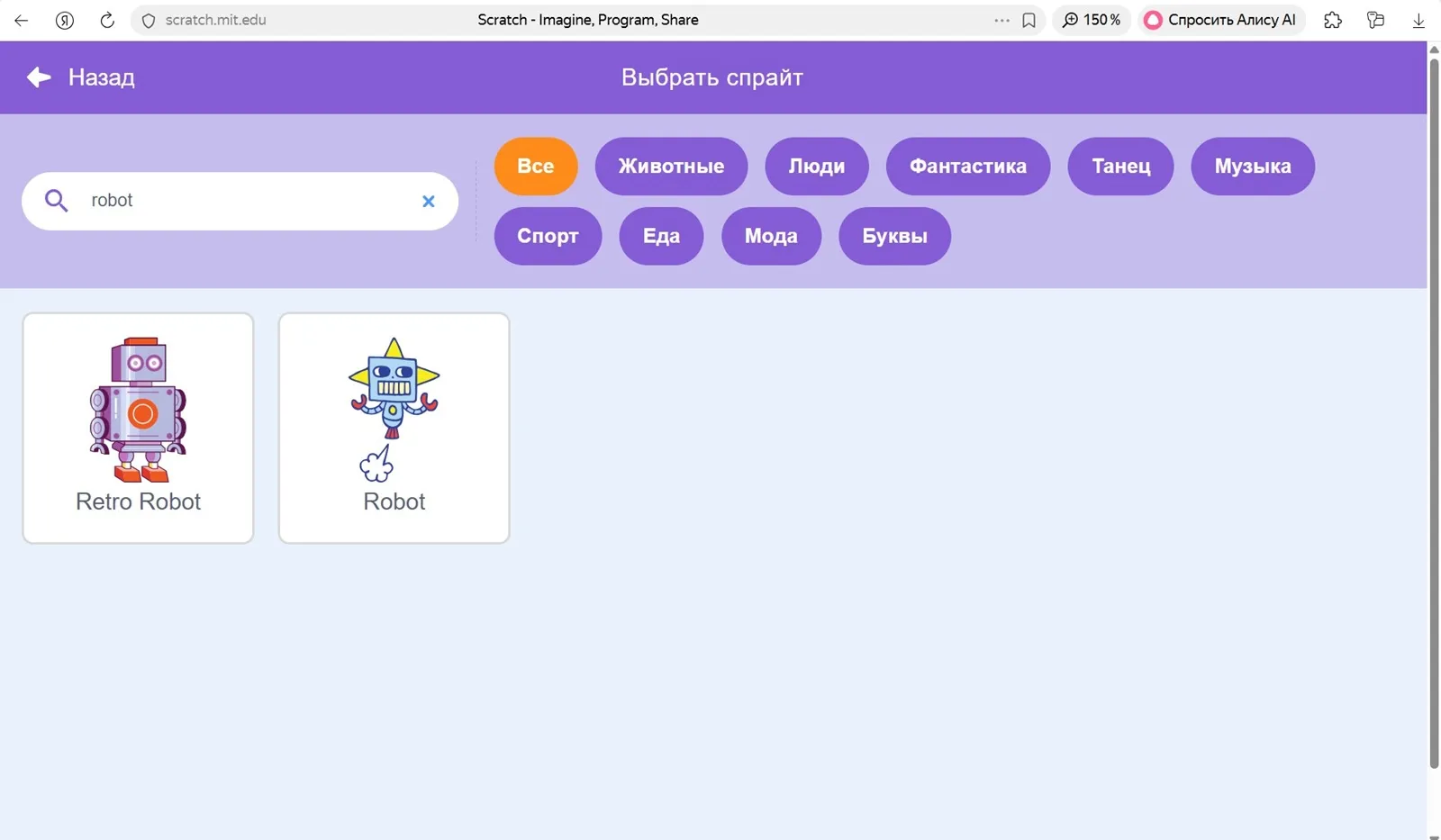
Task: Focus the sprite search field
Action: [x=240, y=201]
